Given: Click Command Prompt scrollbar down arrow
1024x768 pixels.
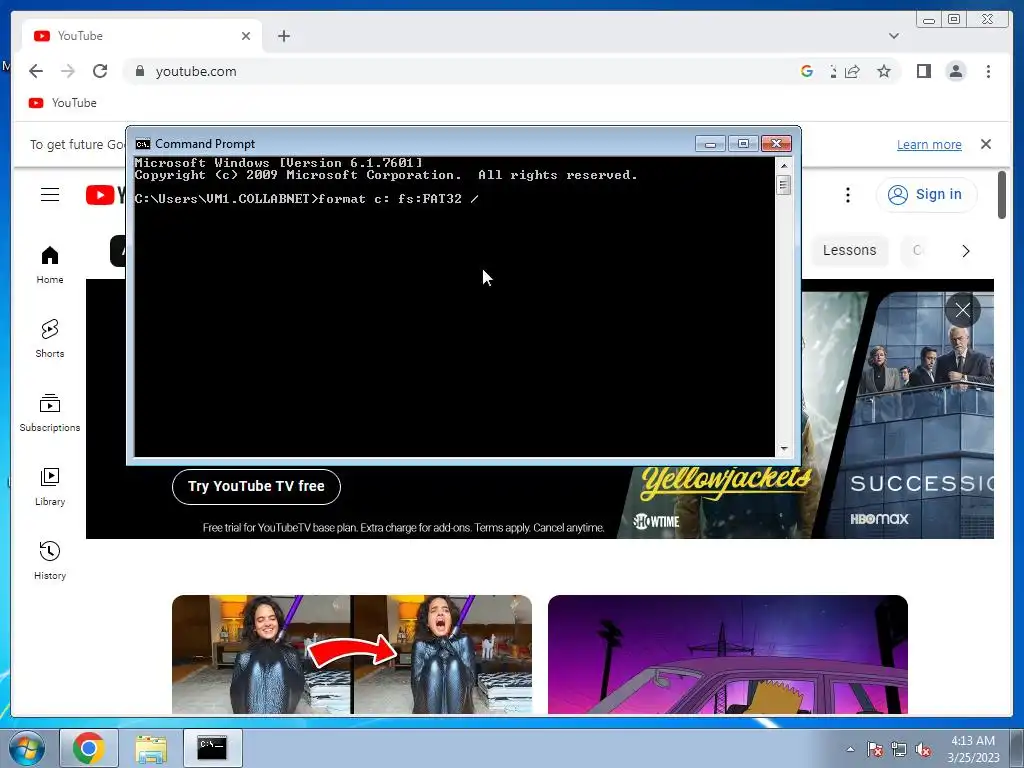Looking at the screenshot, I should click(784, 449).
